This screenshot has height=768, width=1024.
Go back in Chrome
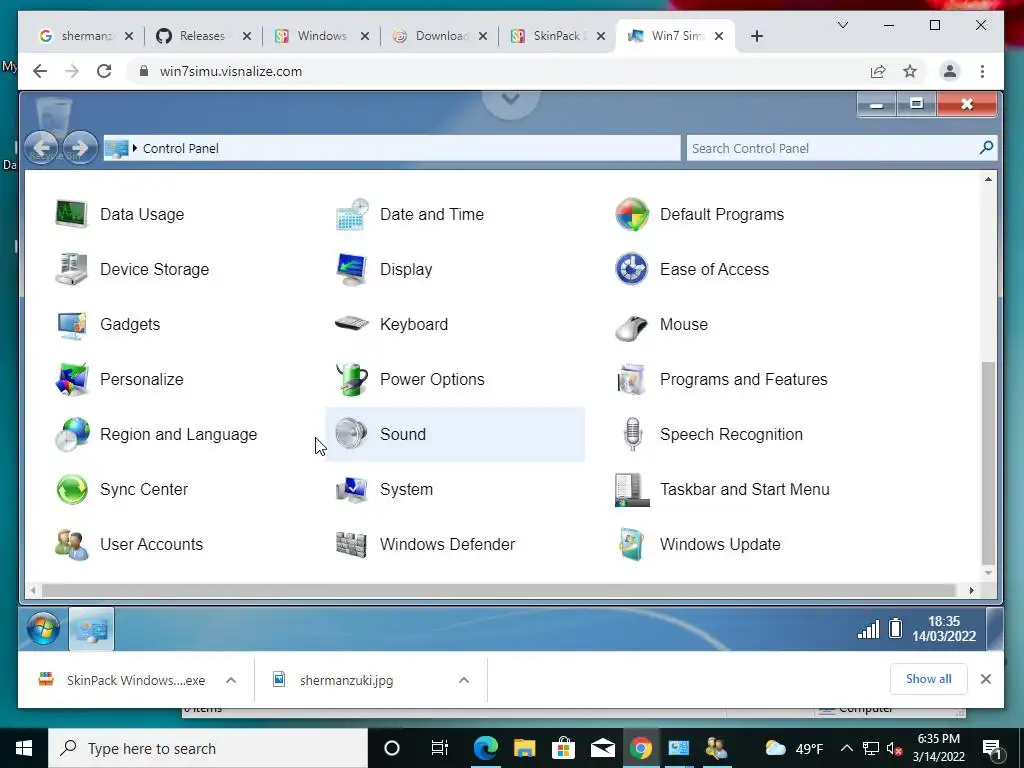pyautogui.click(x=40, y=71)
